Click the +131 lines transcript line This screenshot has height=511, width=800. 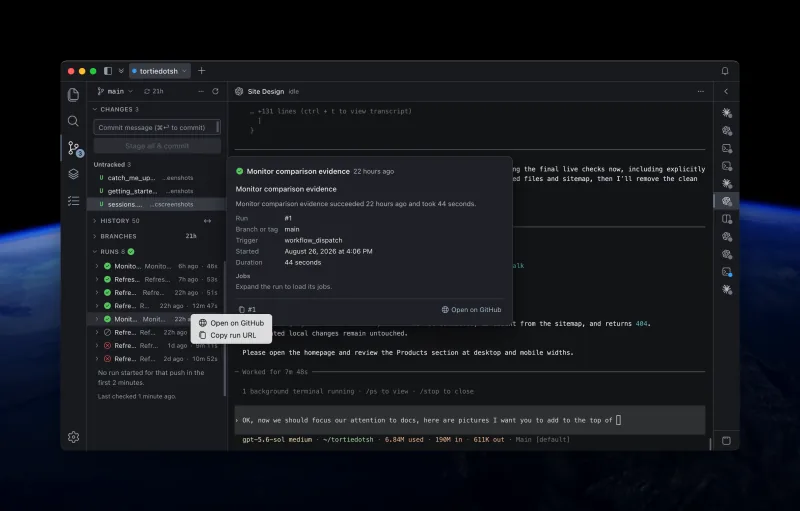tap(331, 111)
